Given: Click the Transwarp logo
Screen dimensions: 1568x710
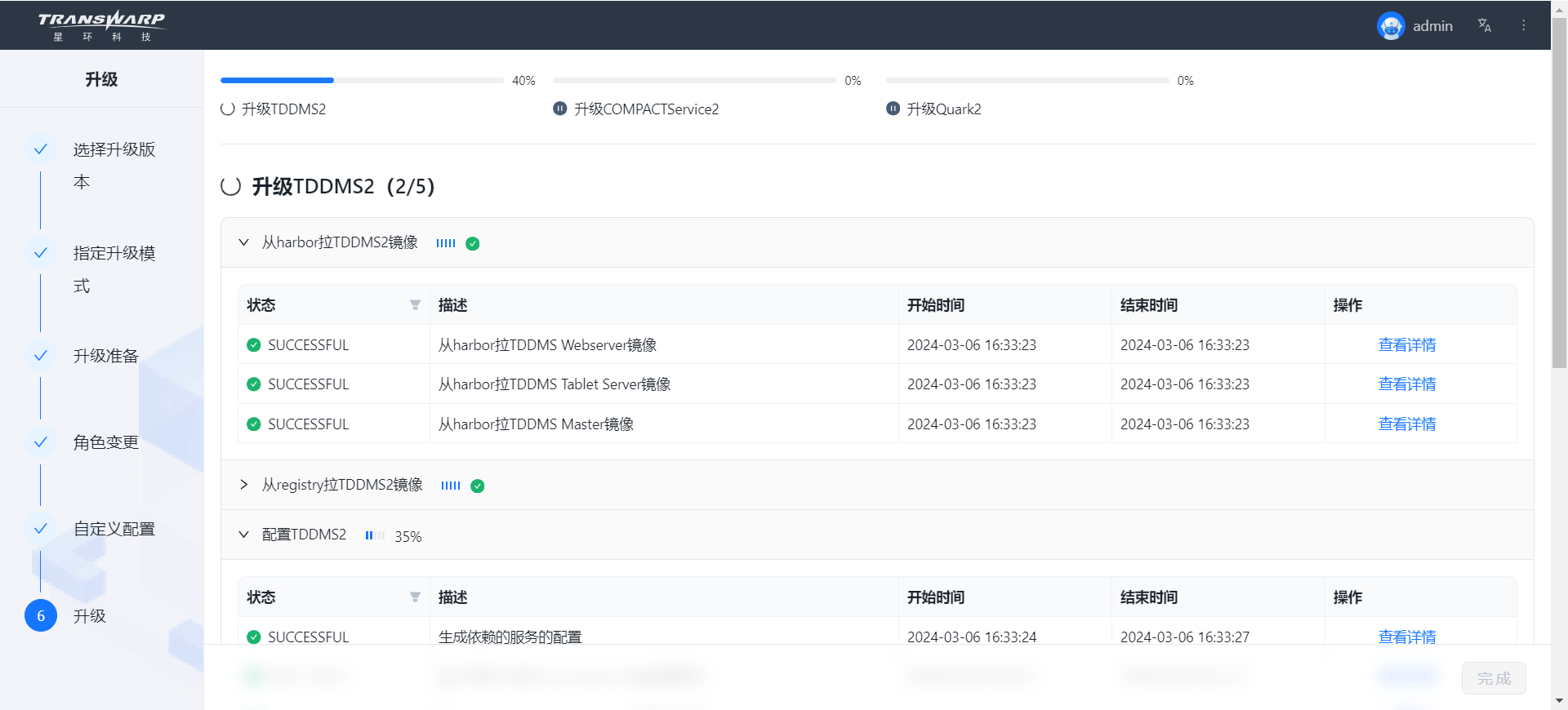Looking at the screenshot, I should 101,25.
